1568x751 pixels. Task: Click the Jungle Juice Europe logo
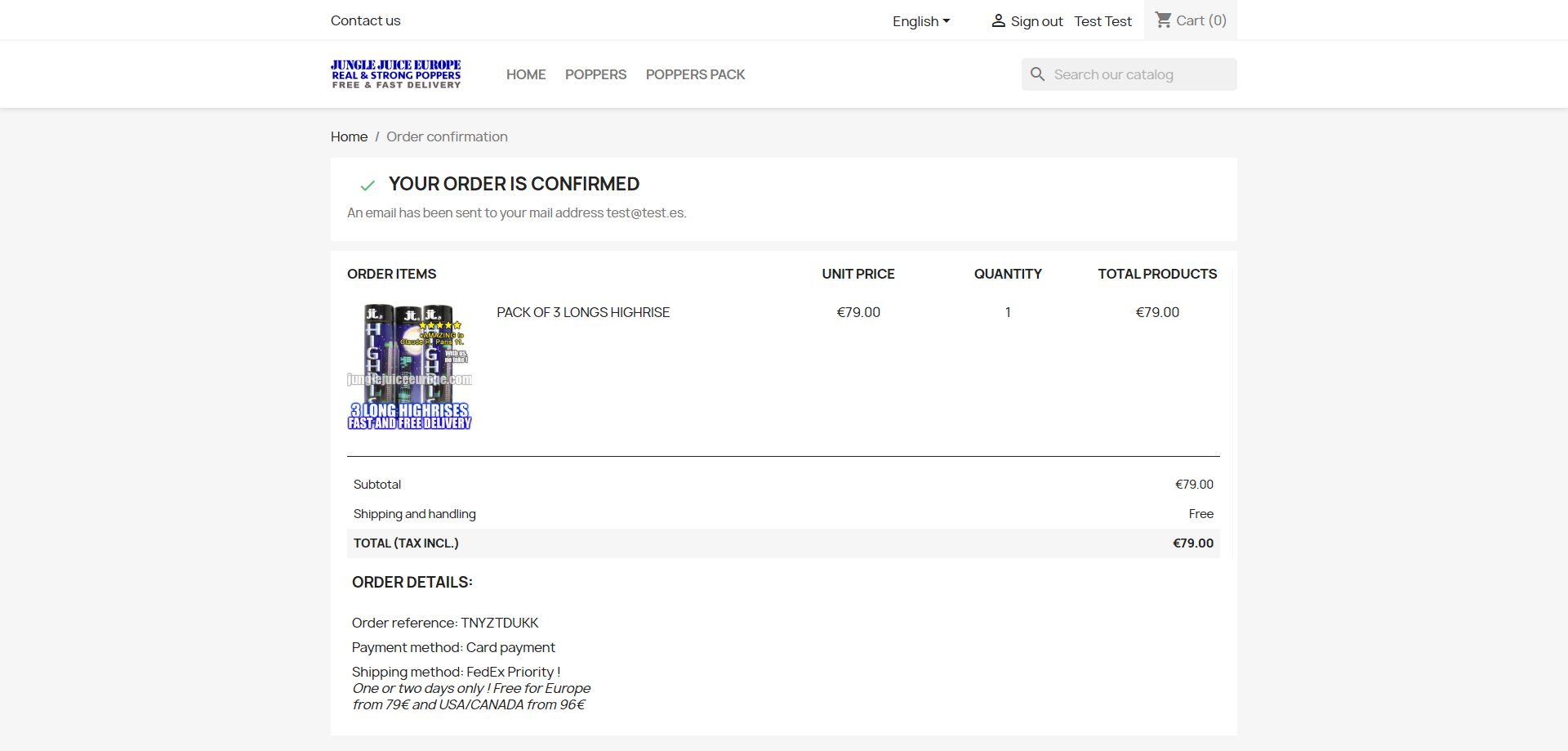click(x=396, y=74)
